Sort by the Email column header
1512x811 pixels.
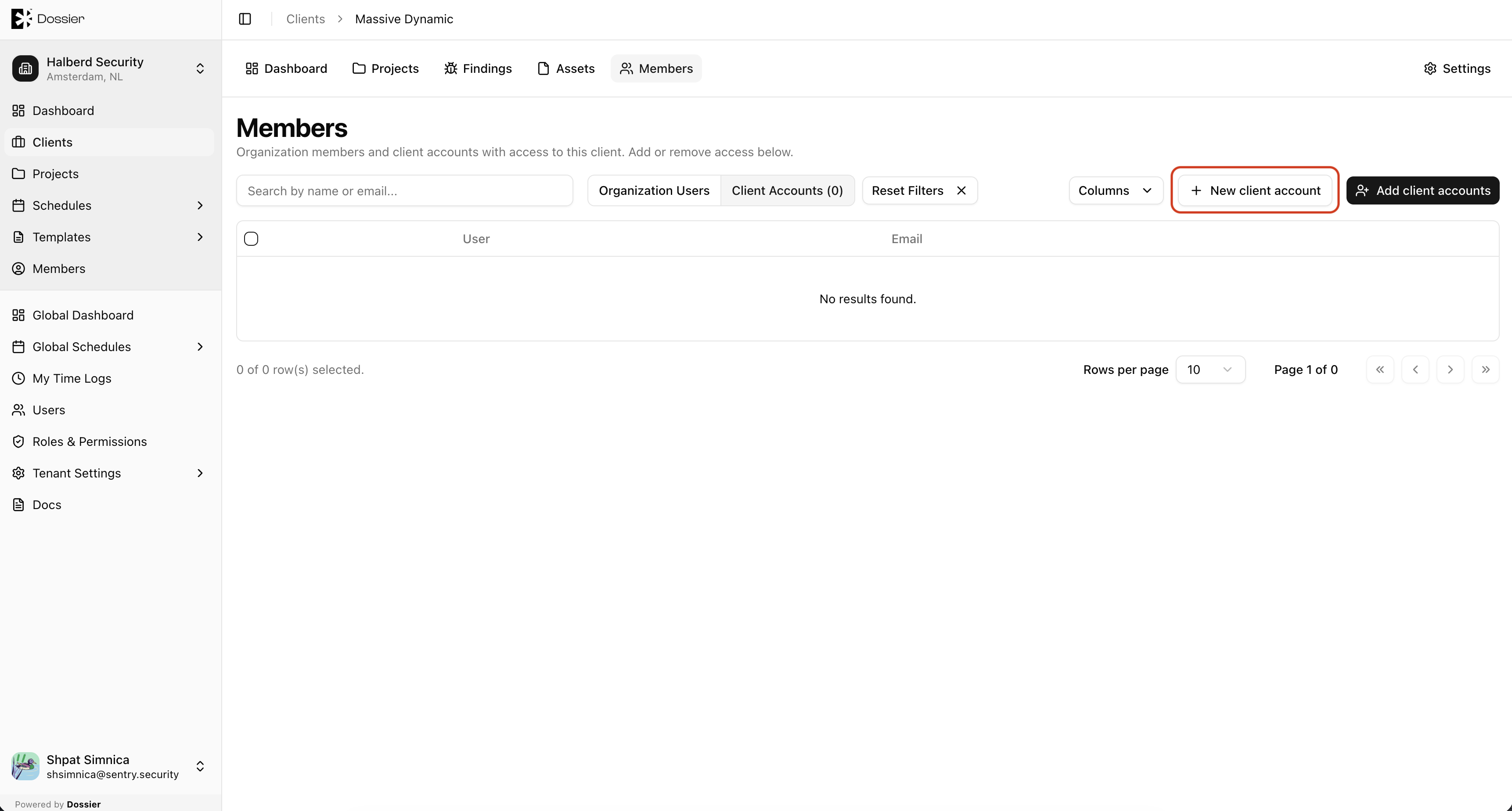907,239
